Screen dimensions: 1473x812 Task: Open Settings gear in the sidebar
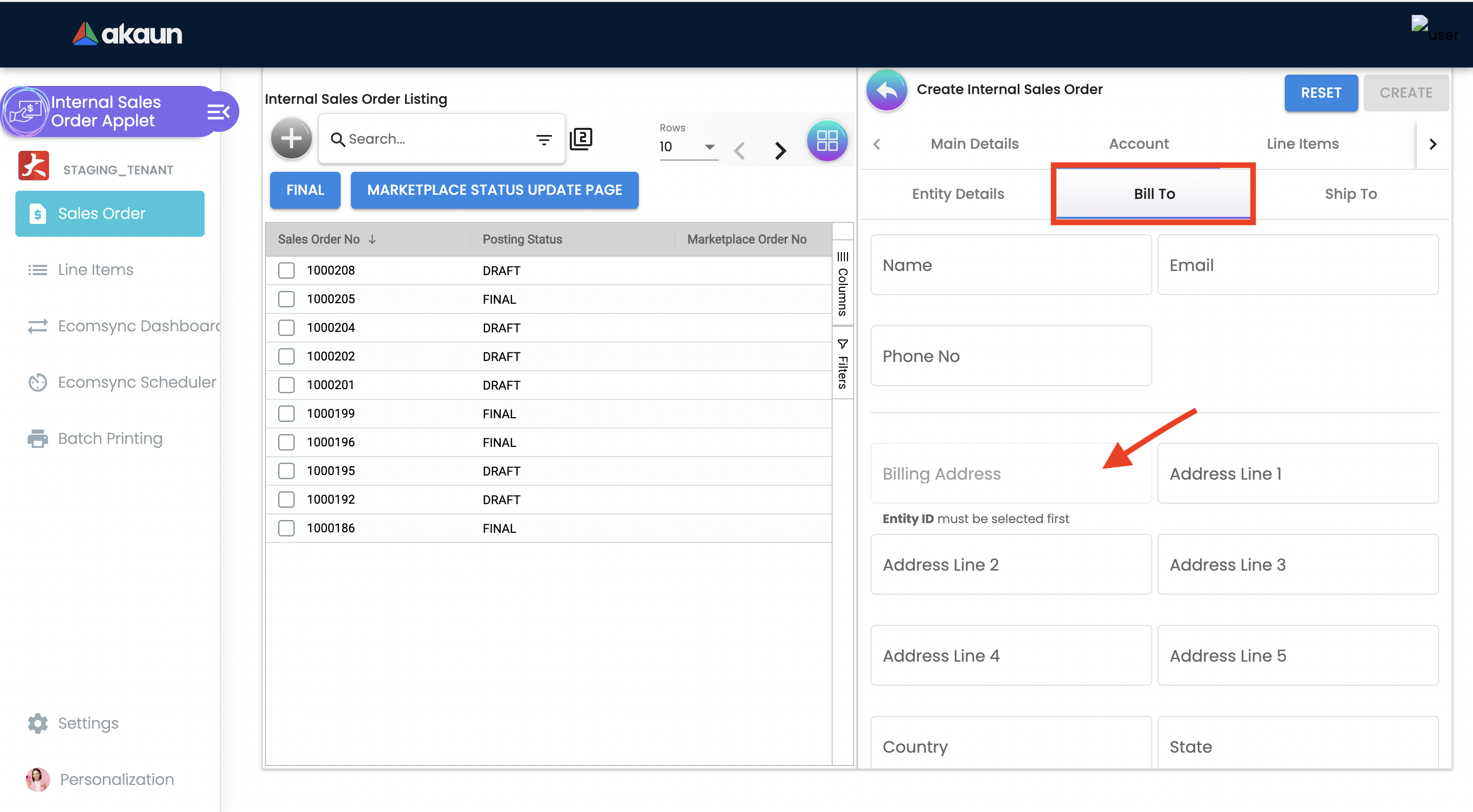pyautogui.click(x=38, y=723)
